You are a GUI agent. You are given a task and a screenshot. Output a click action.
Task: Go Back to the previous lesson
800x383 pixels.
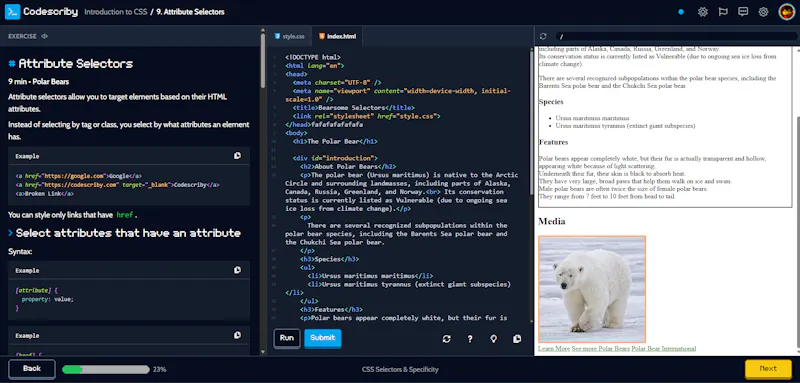coord(32,369)
